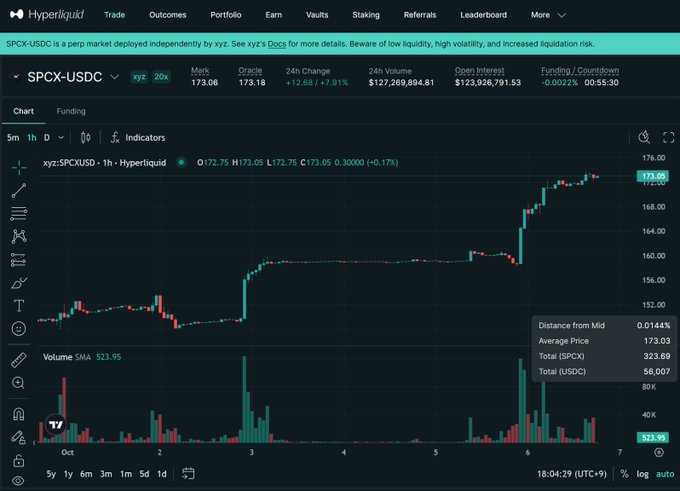680x491 pixels.
Task: Click the 173.05 current price label
Action: click(x=652, y=176)
